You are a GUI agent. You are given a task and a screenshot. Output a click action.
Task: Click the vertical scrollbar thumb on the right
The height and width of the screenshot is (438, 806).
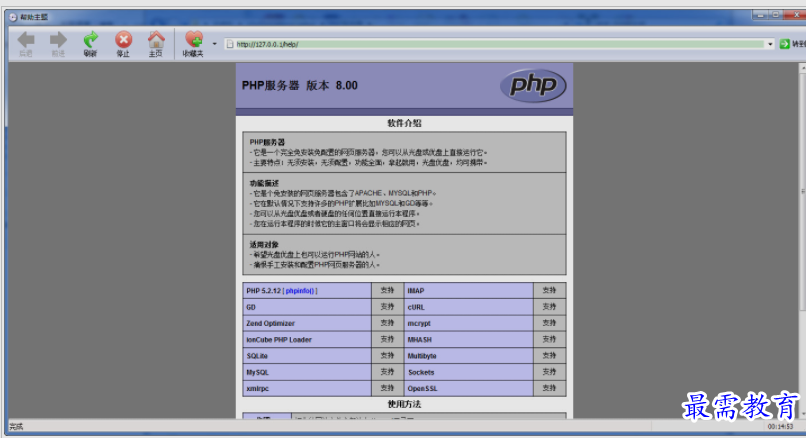click(x=802, y=191)
